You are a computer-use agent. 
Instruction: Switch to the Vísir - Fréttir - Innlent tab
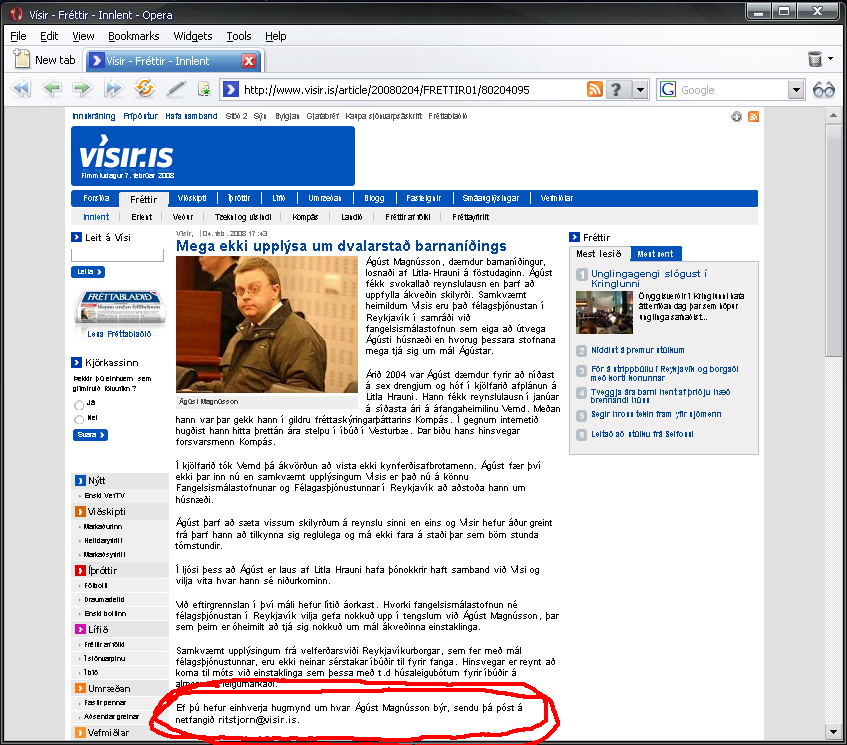173,61
